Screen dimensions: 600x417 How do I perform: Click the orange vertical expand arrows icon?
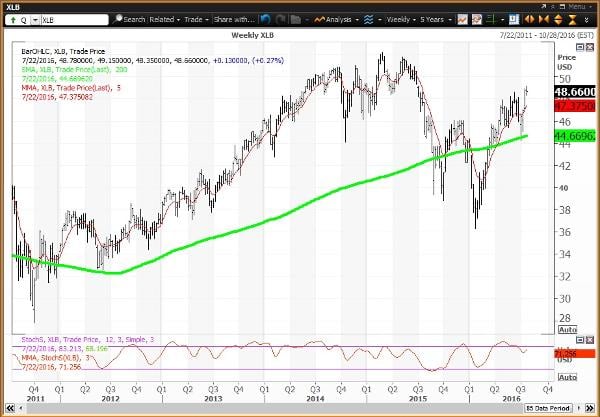[558, 20]
